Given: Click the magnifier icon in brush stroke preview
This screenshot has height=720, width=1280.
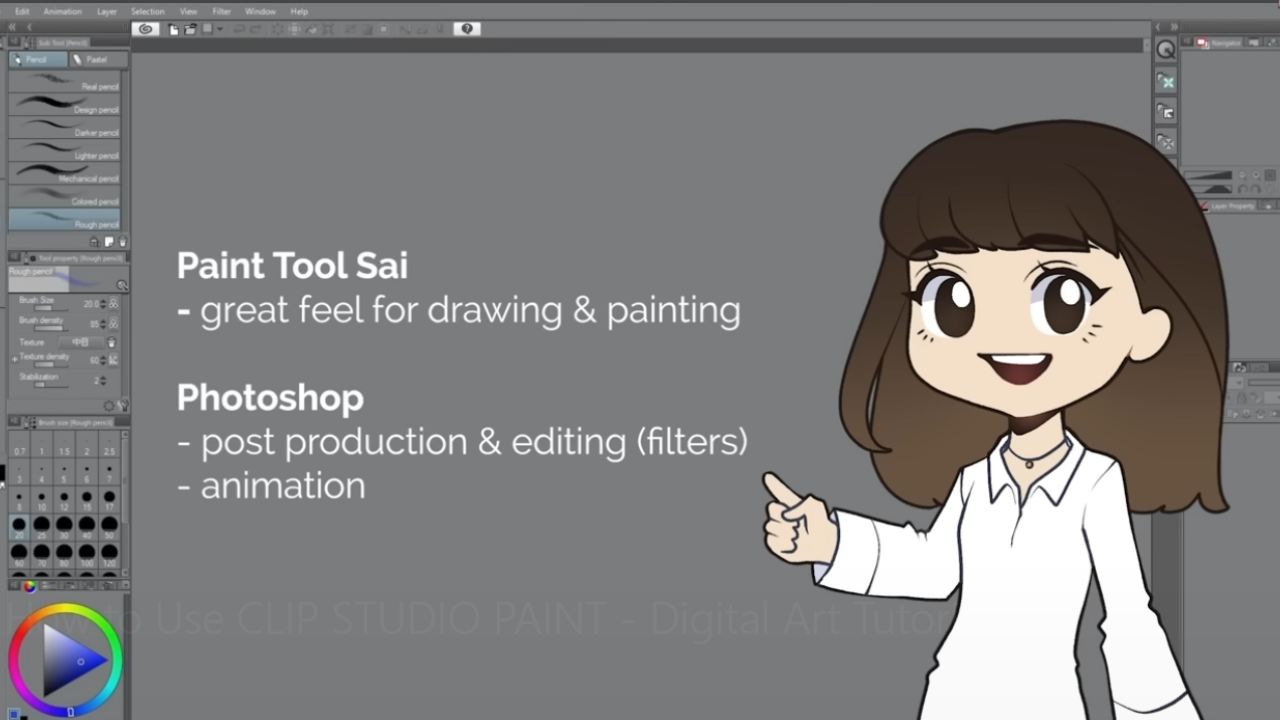Looking at the screenshot, I should click(x=122, y=285).
